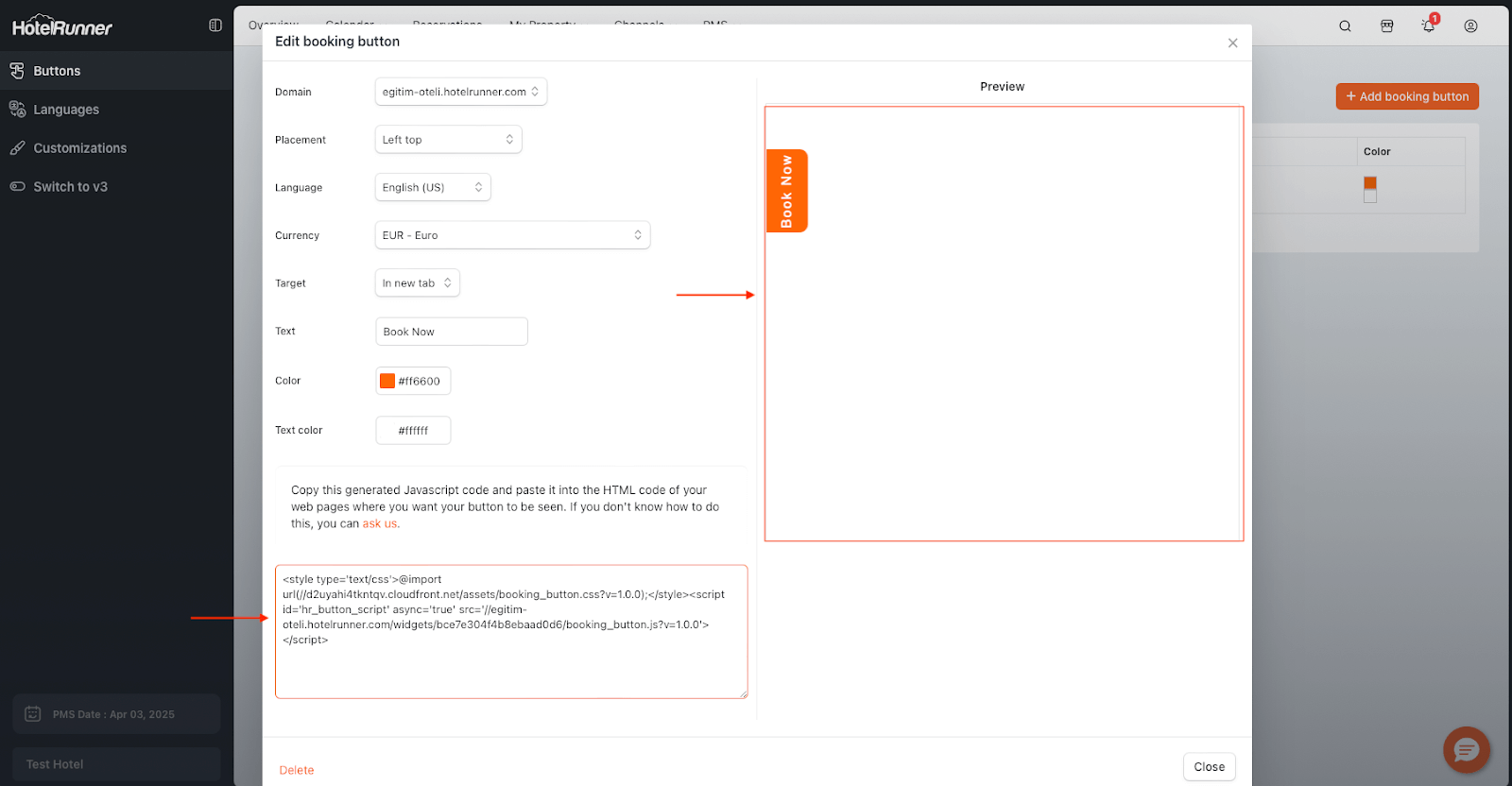
Task: Open the user profile icon
Action: coord(1470,26)
